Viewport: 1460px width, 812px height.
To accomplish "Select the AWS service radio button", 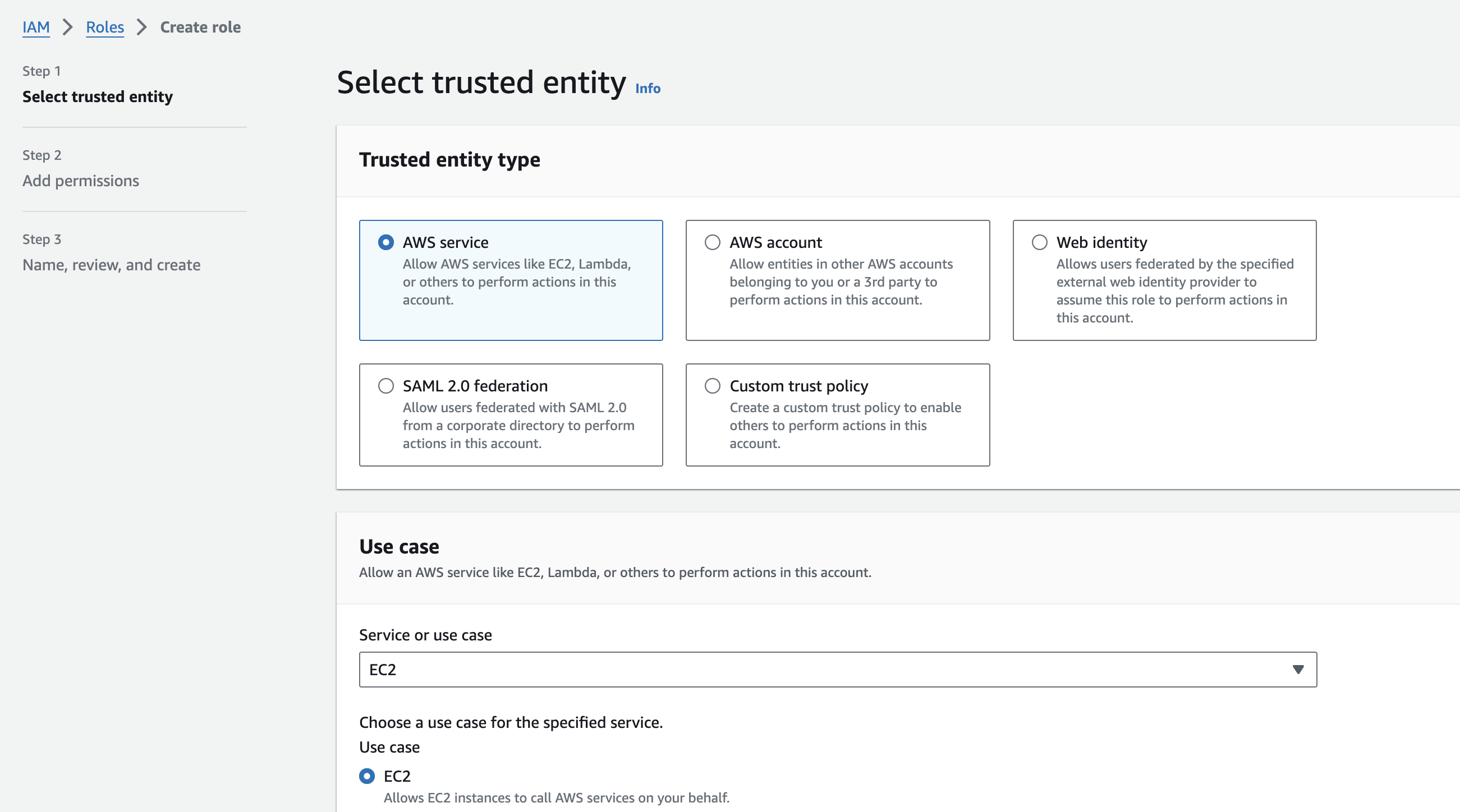I will coord(386,242).
